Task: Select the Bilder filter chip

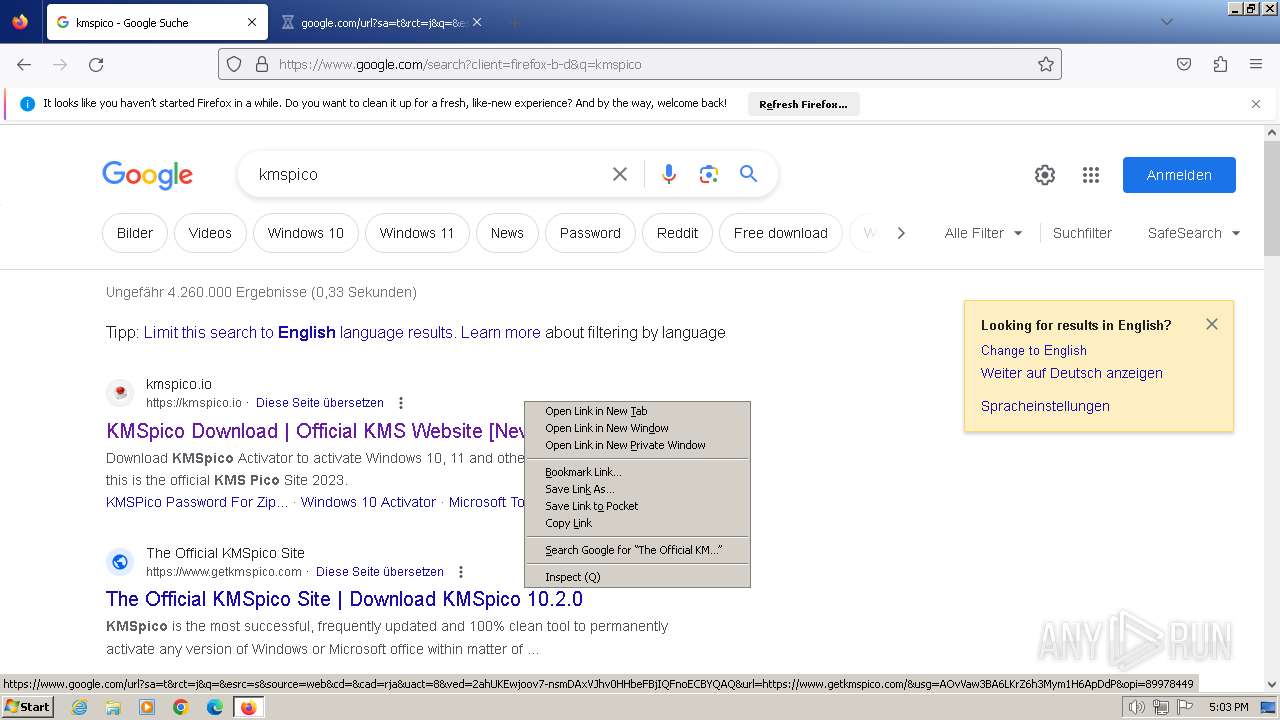Action: pos(135,233)
